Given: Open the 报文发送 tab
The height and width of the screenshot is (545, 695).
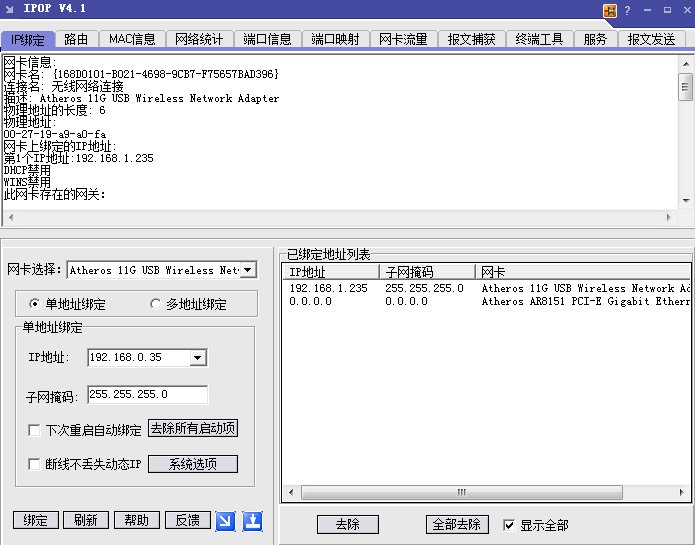Looking at the screenshot, I should [652, 39].
